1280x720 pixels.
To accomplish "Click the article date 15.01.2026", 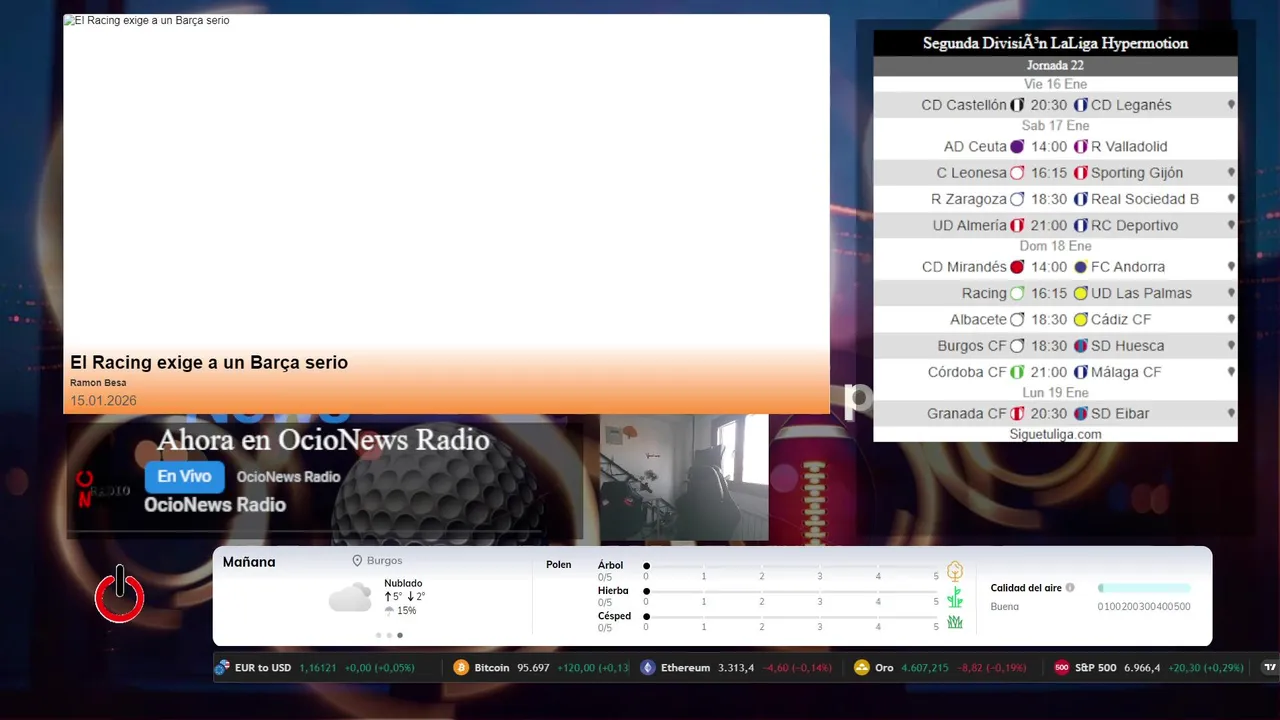I will tap(103, 401).
